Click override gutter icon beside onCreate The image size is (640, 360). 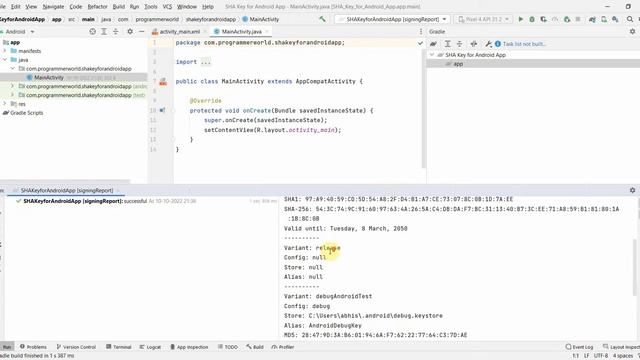162,110
